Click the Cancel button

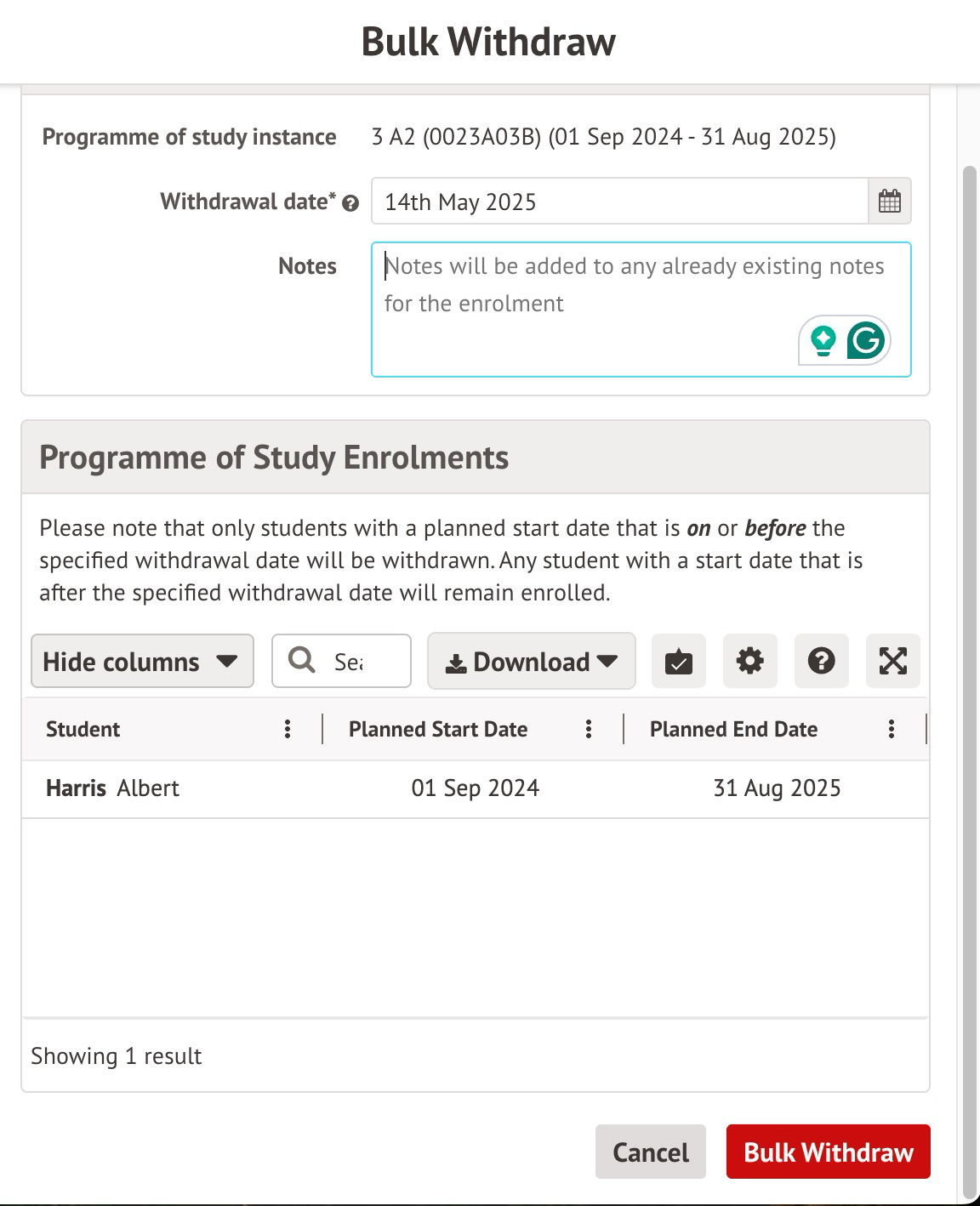[x=650, y=1152]
